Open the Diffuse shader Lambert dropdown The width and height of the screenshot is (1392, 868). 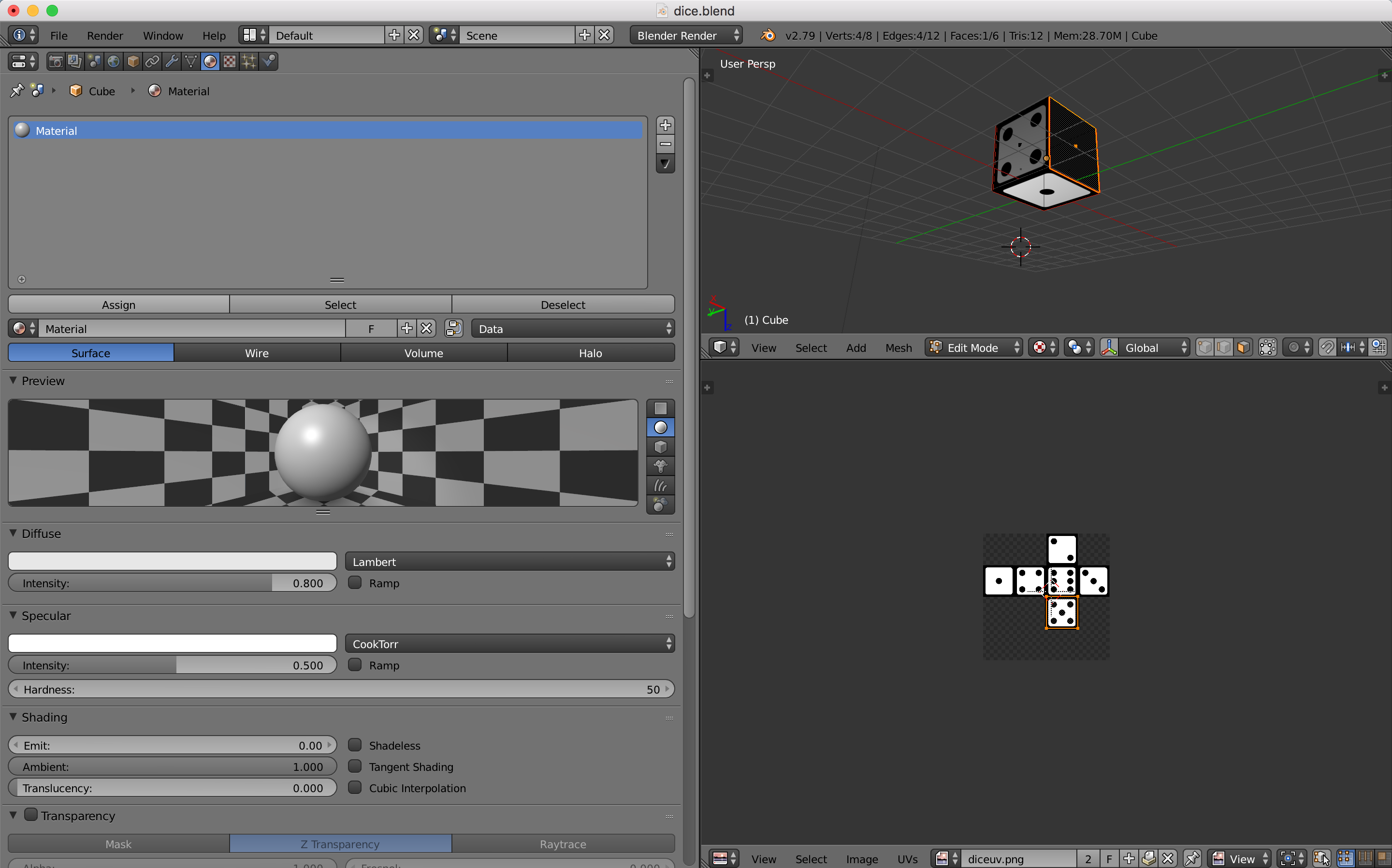(x=510, y=562)
